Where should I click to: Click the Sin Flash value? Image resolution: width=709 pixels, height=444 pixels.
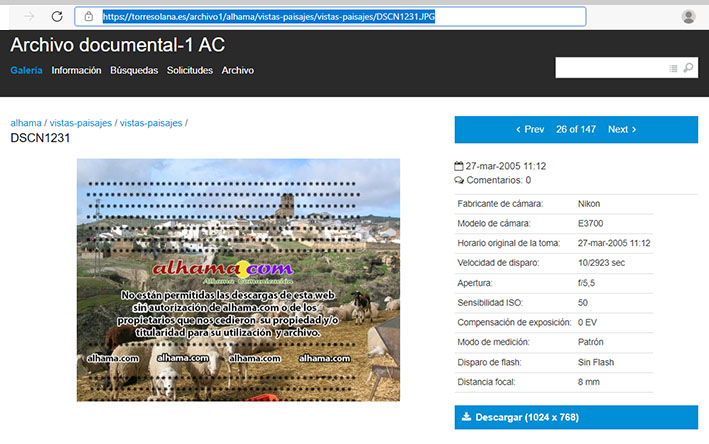tap(596, 362)
